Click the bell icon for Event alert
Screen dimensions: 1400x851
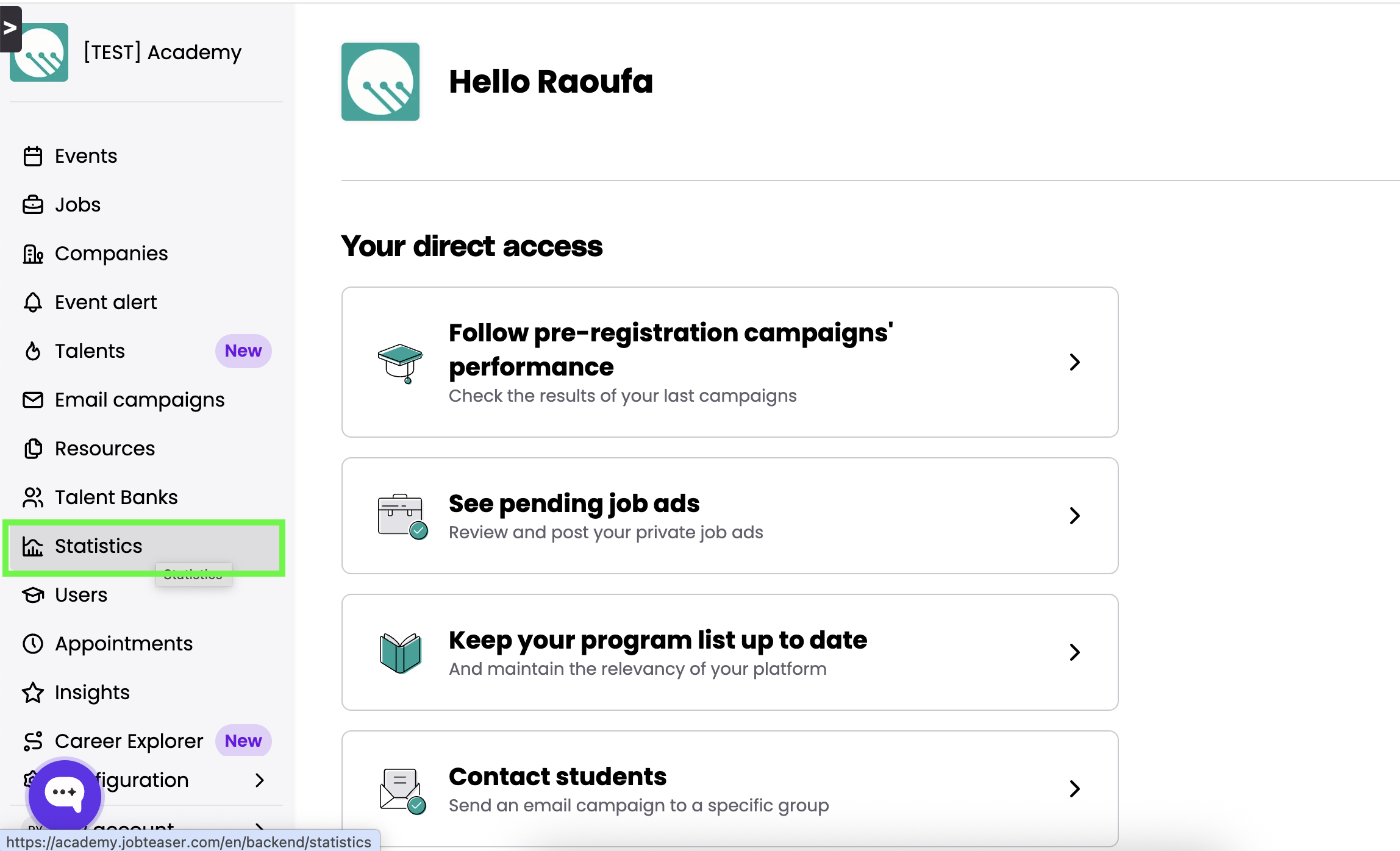coord(33,302)
